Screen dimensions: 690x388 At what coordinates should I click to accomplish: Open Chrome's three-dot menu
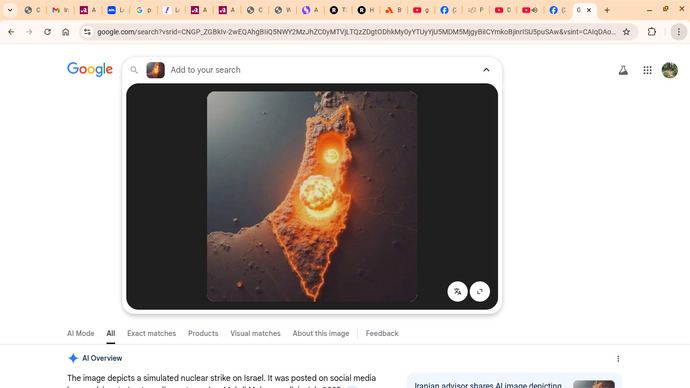point(679,32)
